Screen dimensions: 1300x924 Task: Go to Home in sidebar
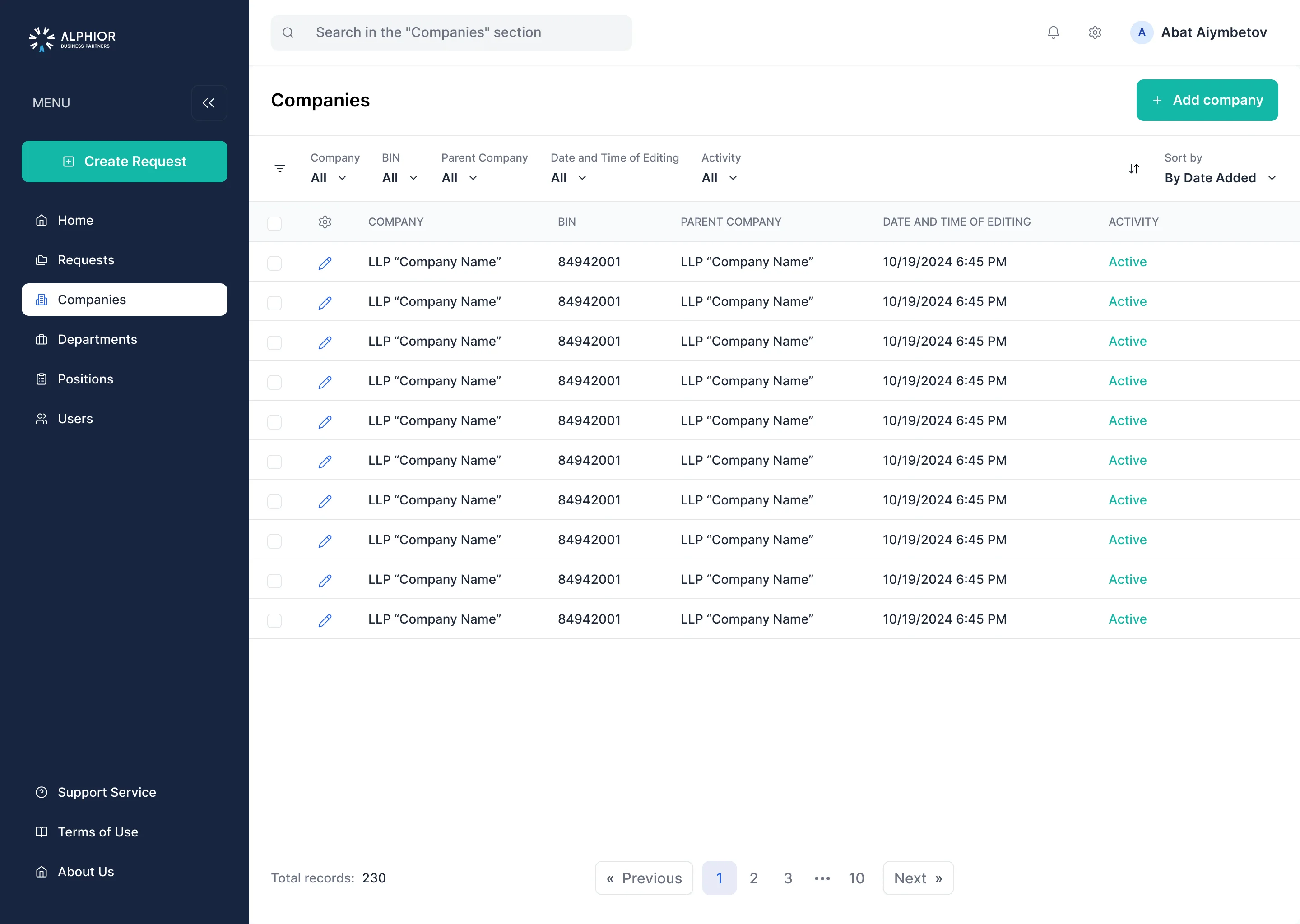124,220
